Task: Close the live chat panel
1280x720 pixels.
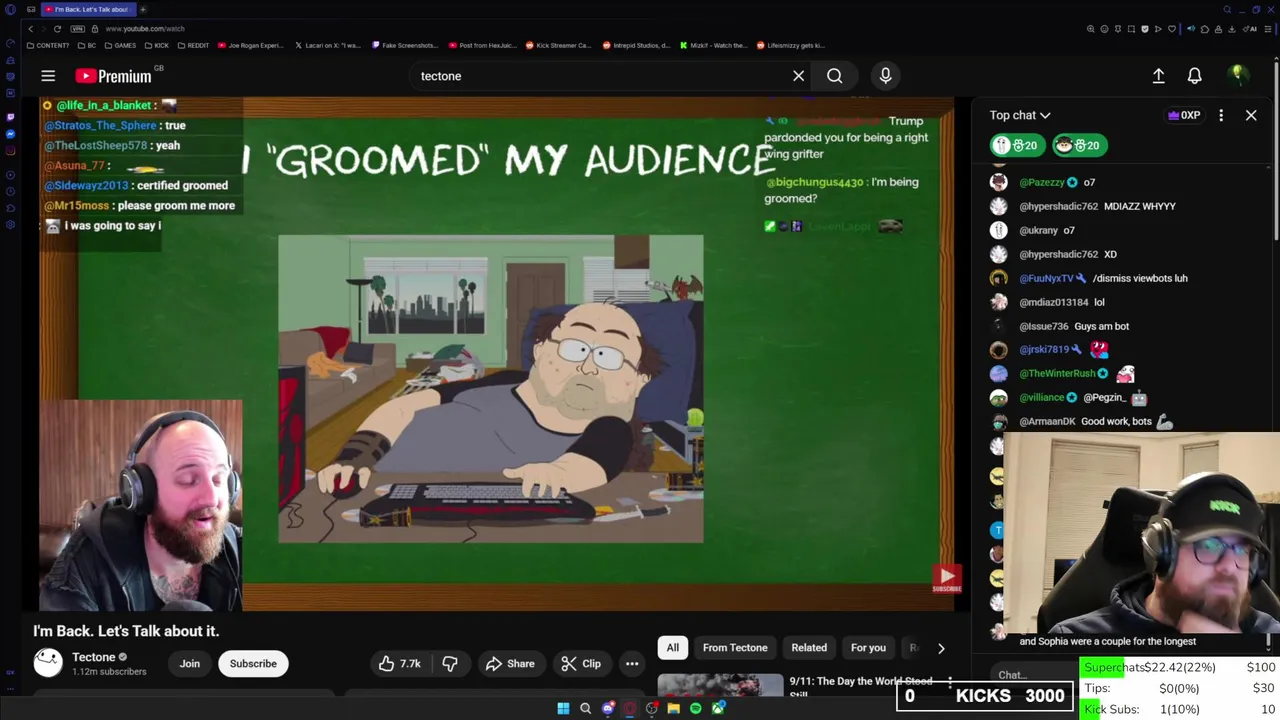Action: pos(1251,115)
